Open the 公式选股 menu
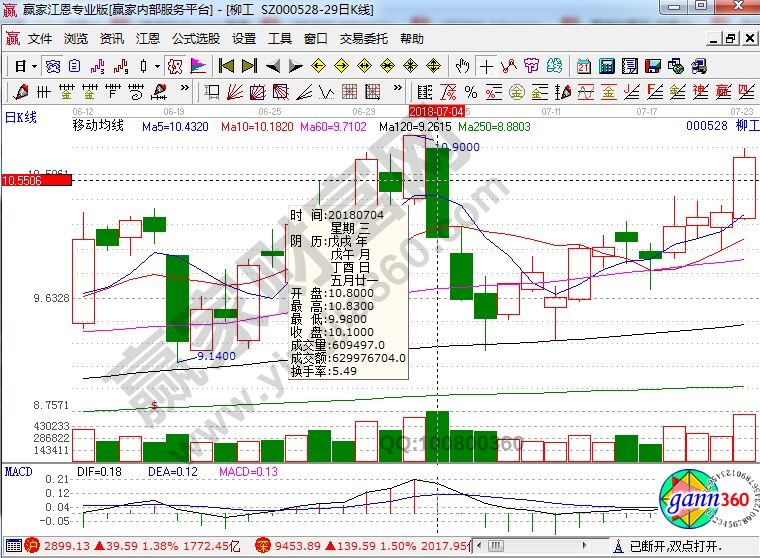This screenshot has height=558, width=760. coord(195,39)
